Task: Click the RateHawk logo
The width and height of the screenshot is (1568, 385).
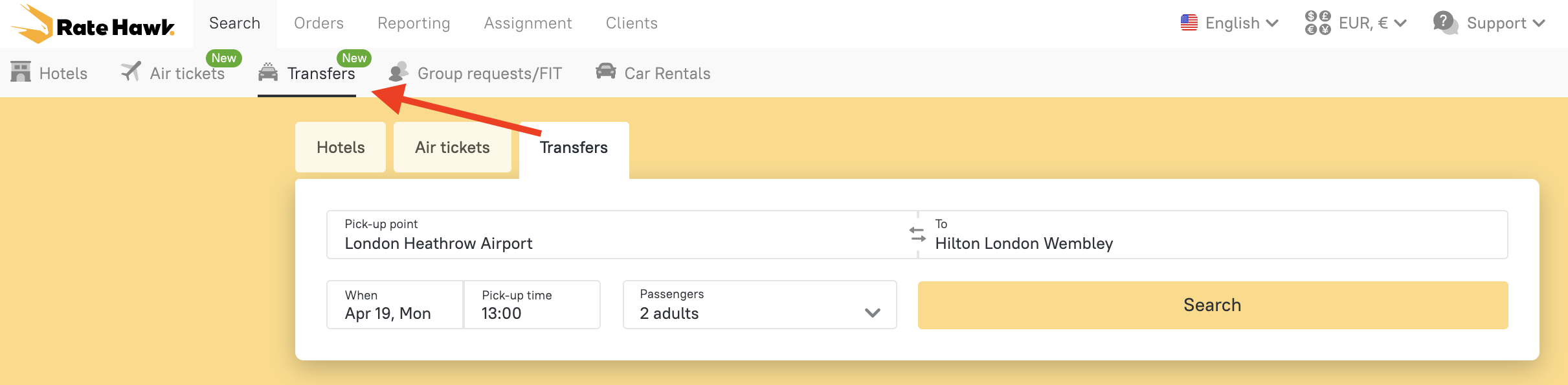Action: (93, 24)
